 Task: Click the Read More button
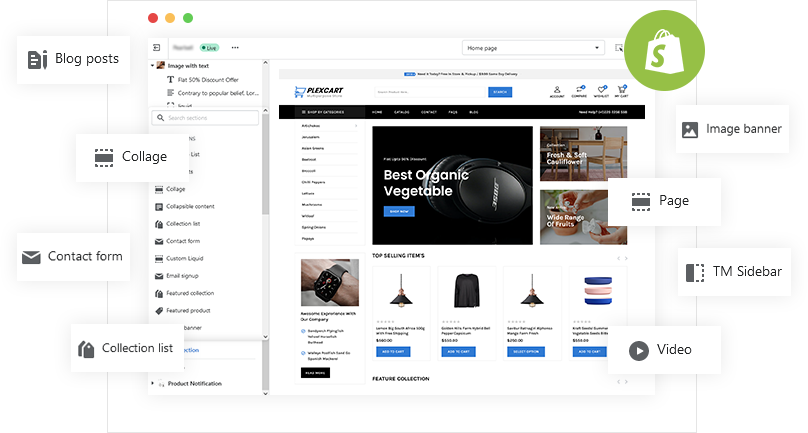(313, 372)
